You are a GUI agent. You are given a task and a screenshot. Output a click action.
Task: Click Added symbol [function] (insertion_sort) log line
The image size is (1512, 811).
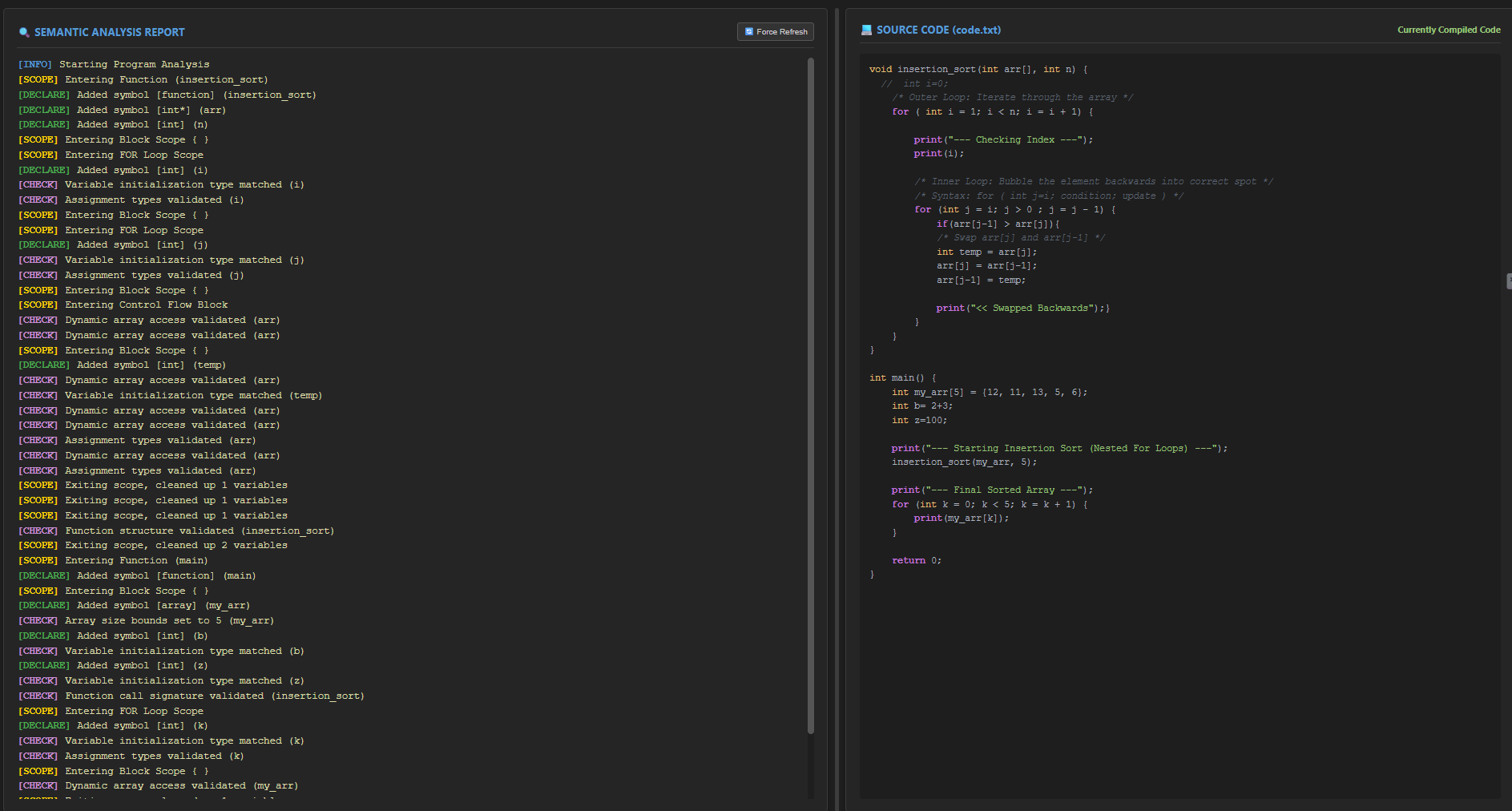tap(167, 95)
